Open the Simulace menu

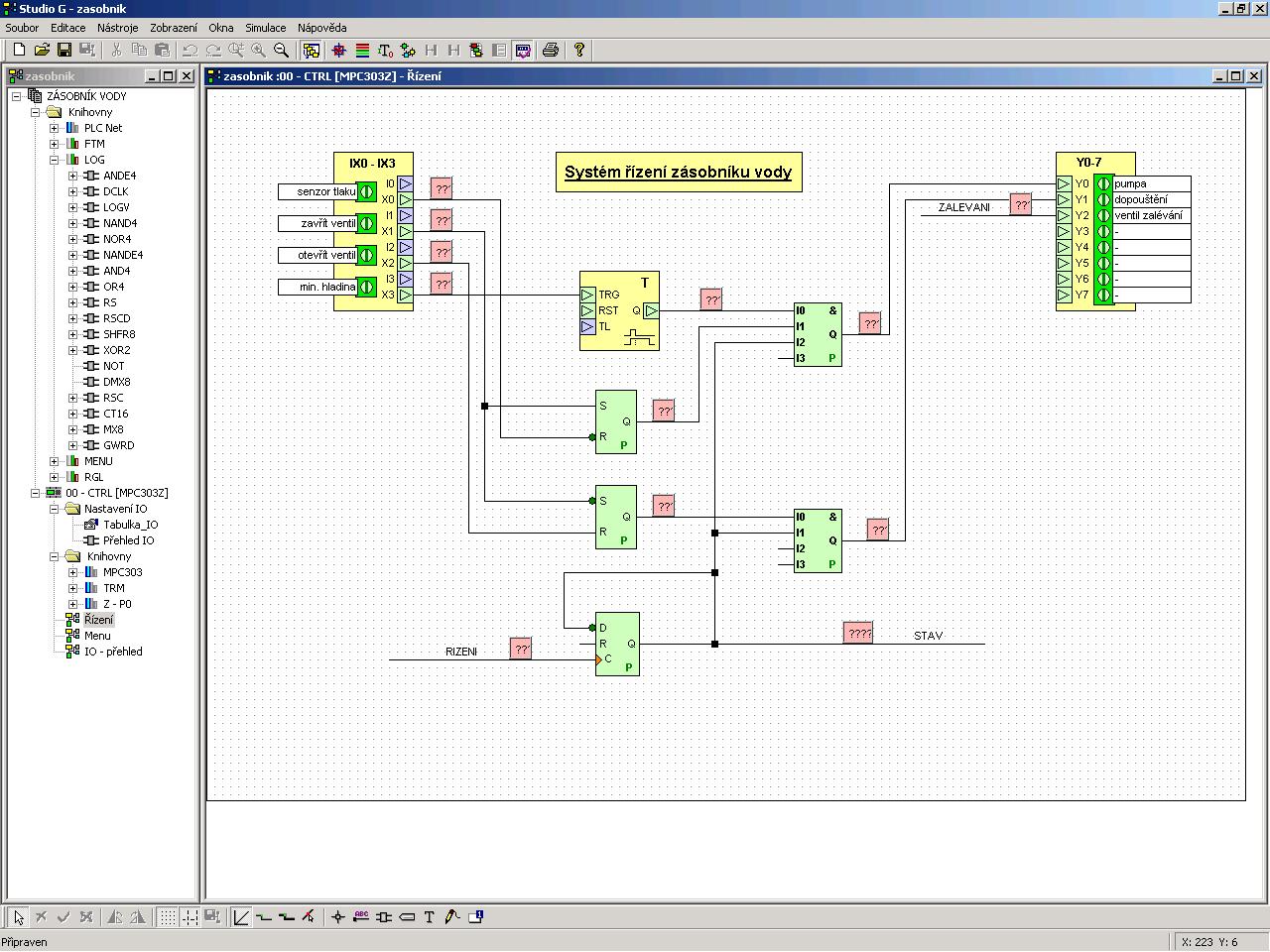click(x=265, y=28)
